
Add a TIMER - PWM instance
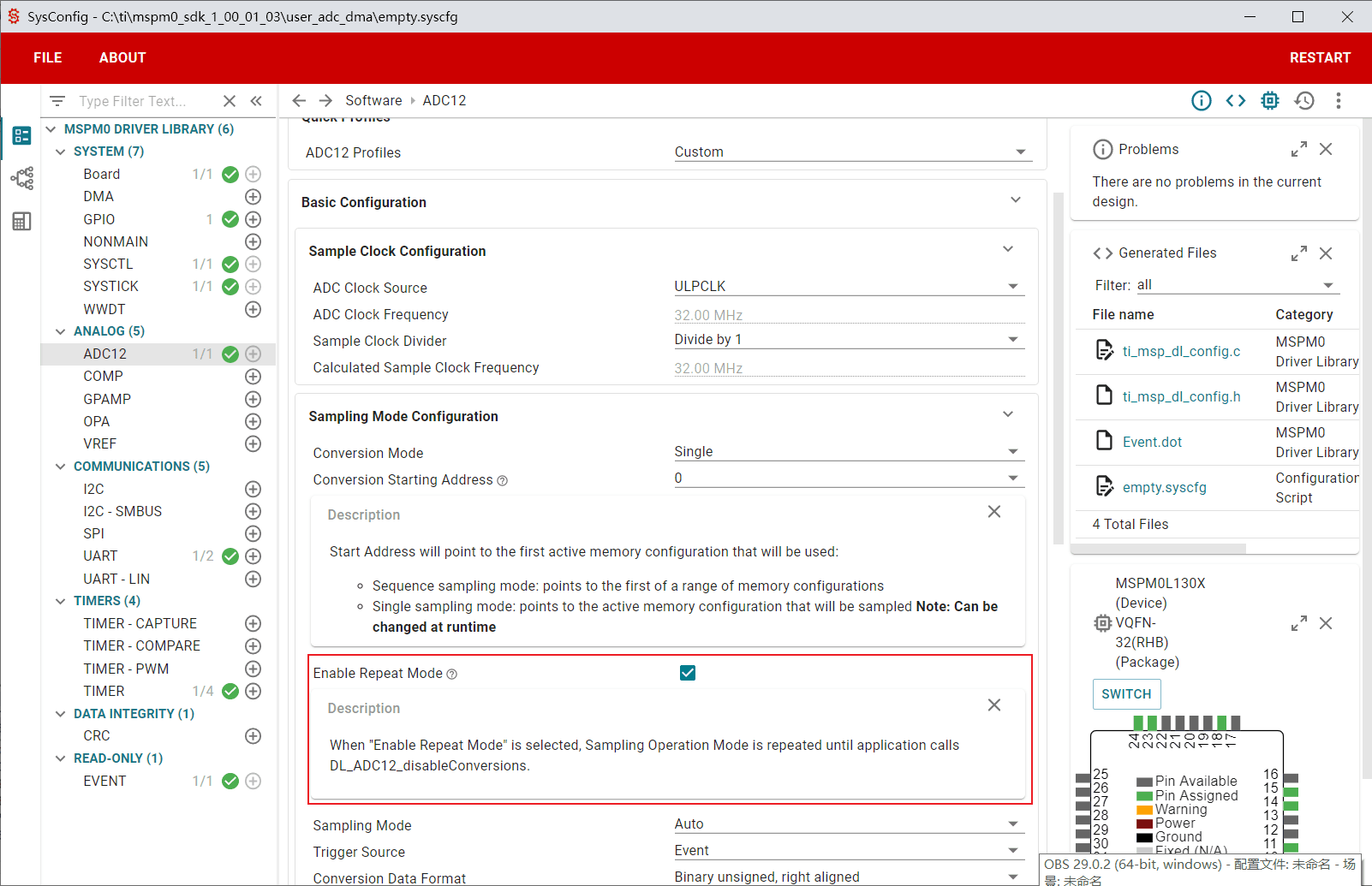(x=253, y=669)
